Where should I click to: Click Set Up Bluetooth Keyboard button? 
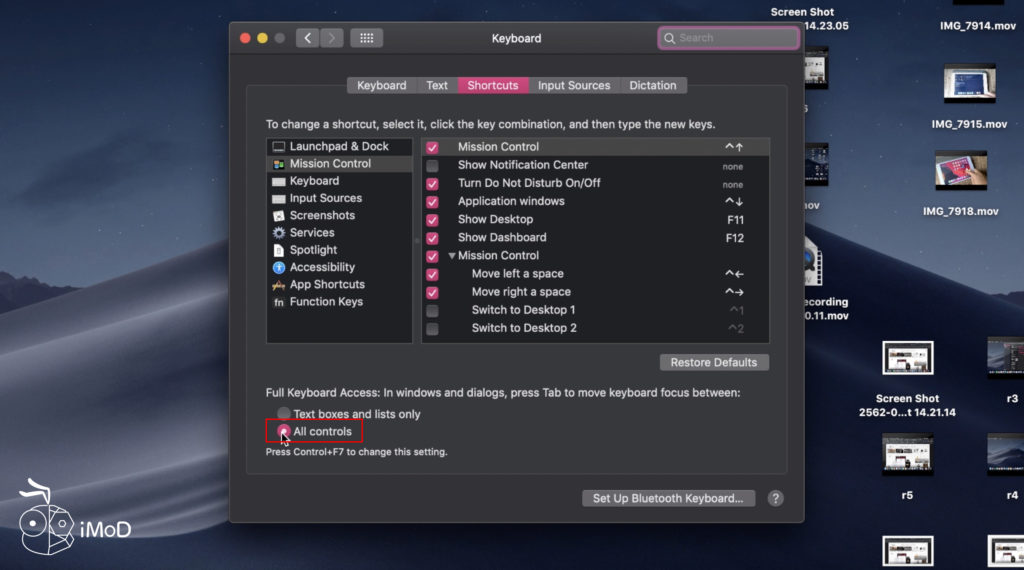point(668,498)
